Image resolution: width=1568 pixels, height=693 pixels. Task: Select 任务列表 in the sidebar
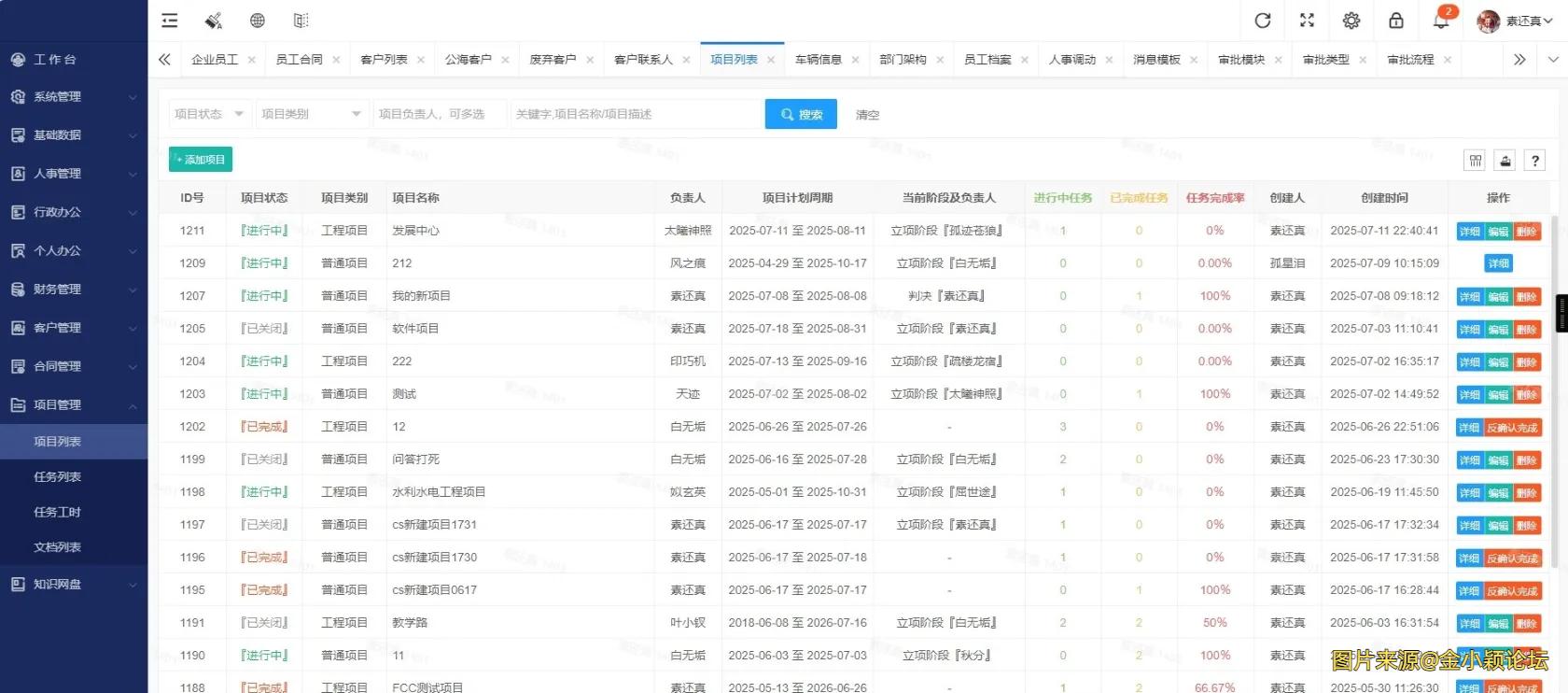pyautogui.click(x=58, y=477)
